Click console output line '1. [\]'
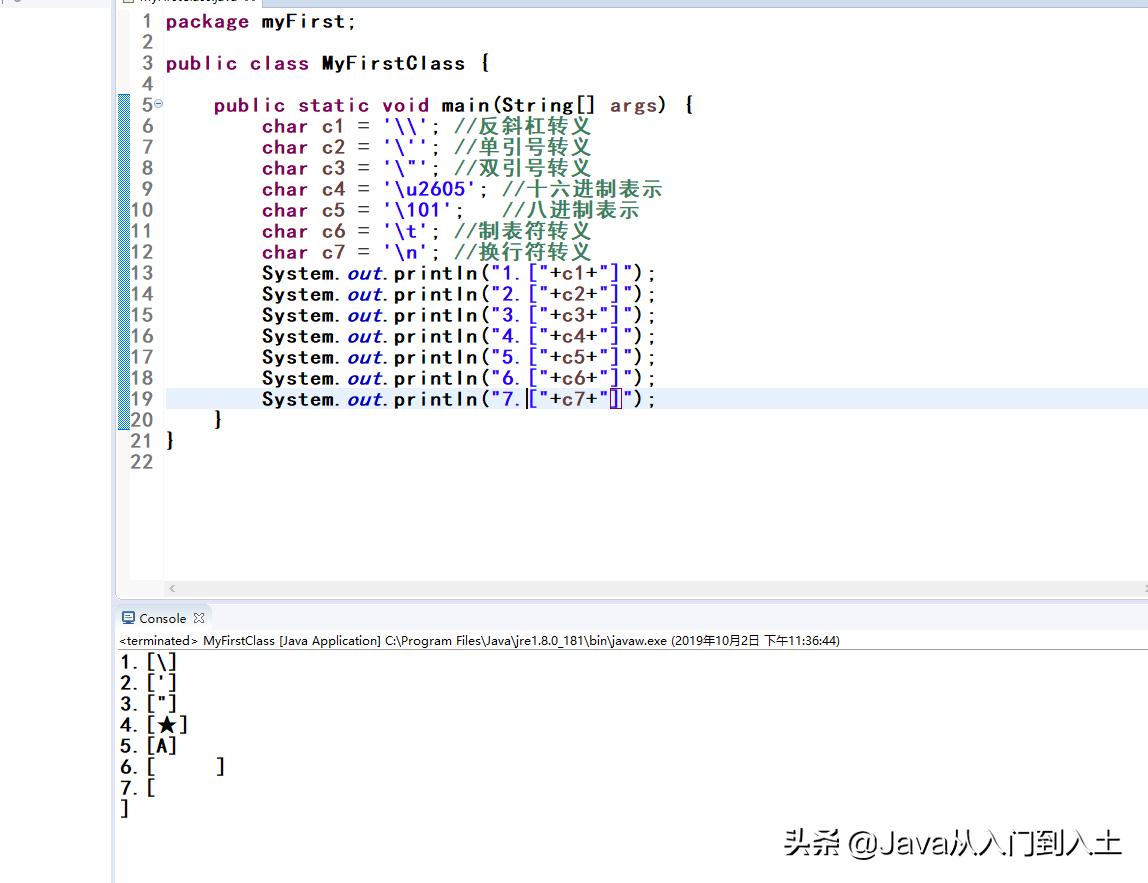 (x=149, y=663)
